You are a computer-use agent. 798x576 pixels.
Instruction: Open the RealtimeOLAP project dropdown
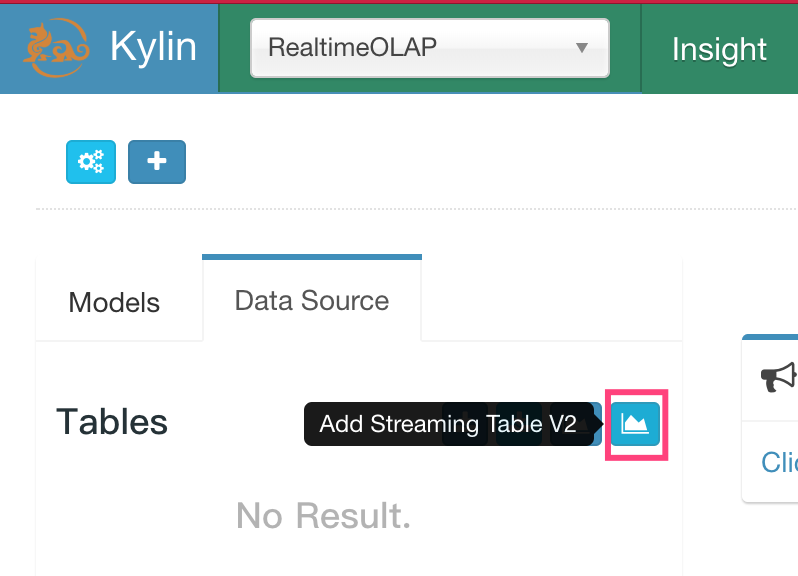coord(429,48)
